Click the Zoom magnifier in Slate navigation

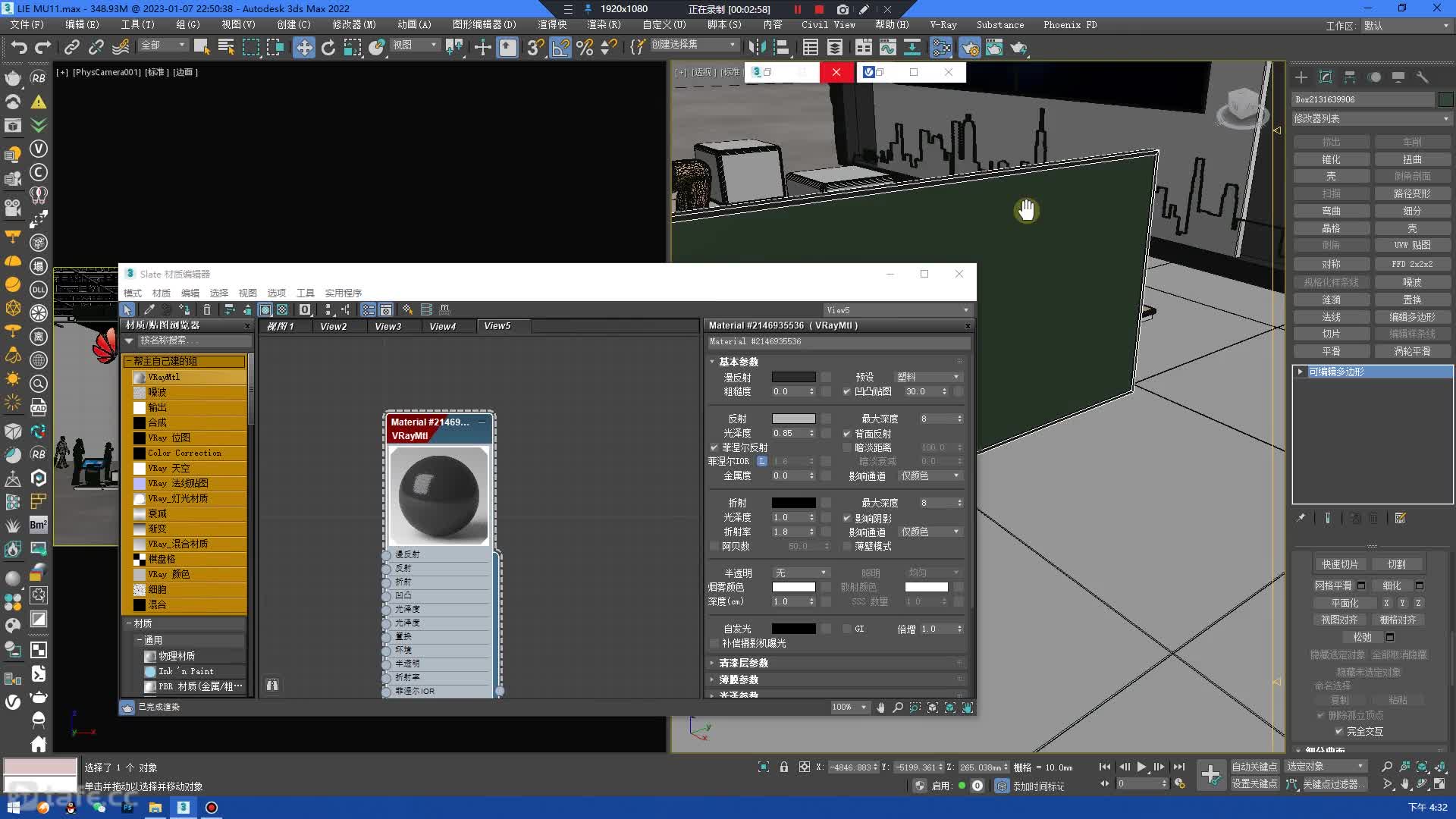pos(898,707)
